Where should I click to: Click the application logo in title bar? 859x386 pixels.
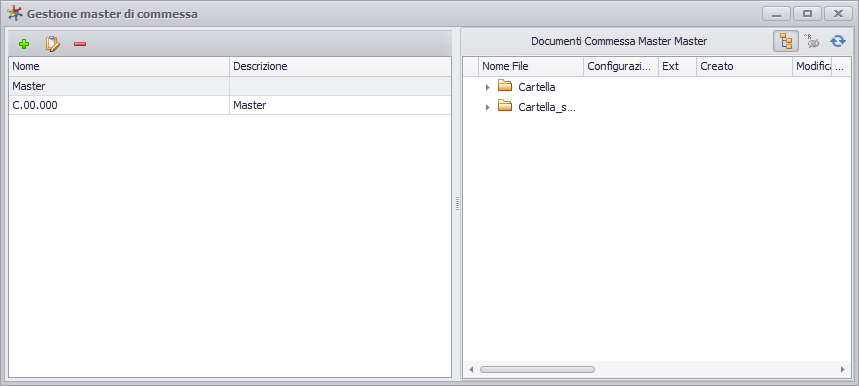pos(14,13)
